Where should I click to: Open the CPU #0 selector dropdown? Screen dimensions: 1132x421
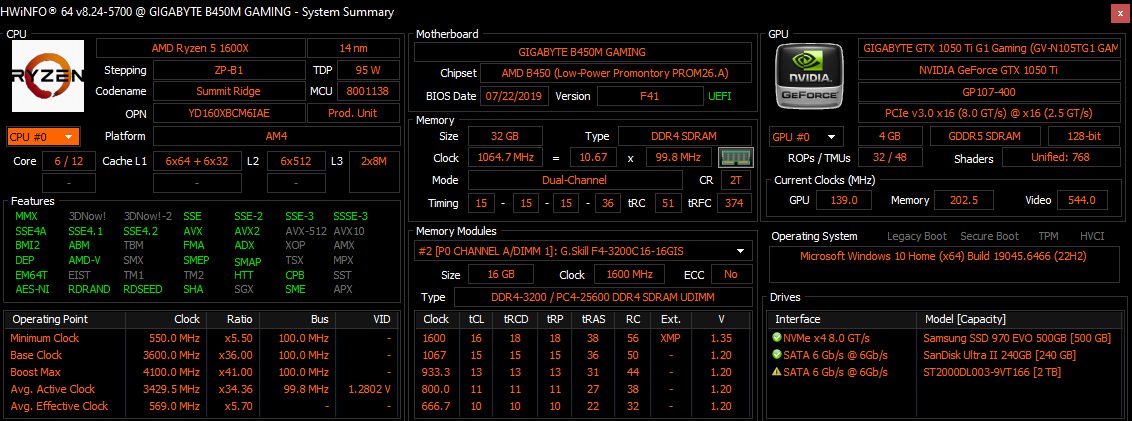click(43, 136)
